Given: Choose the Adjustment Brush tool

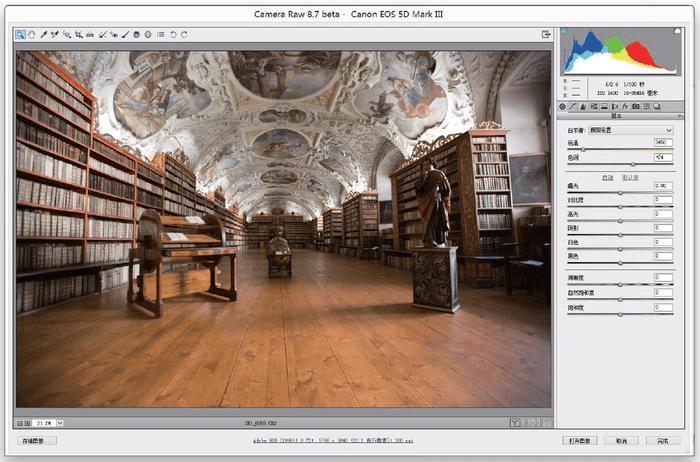Looking at the screenshot, I should pyautogui.click(x=125, y=34).
